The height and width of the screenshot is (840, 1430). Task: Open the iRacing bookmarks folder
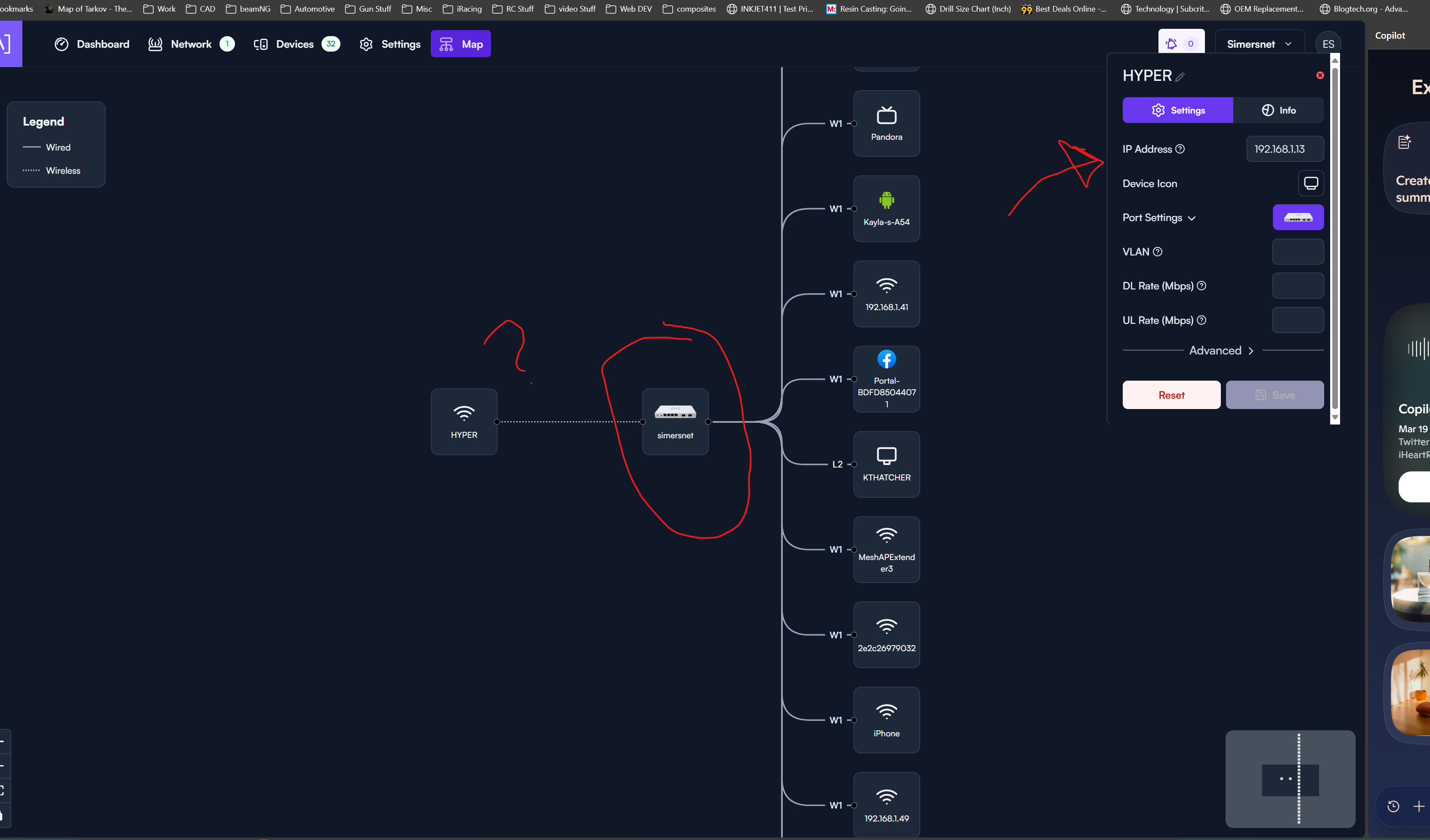462,9
